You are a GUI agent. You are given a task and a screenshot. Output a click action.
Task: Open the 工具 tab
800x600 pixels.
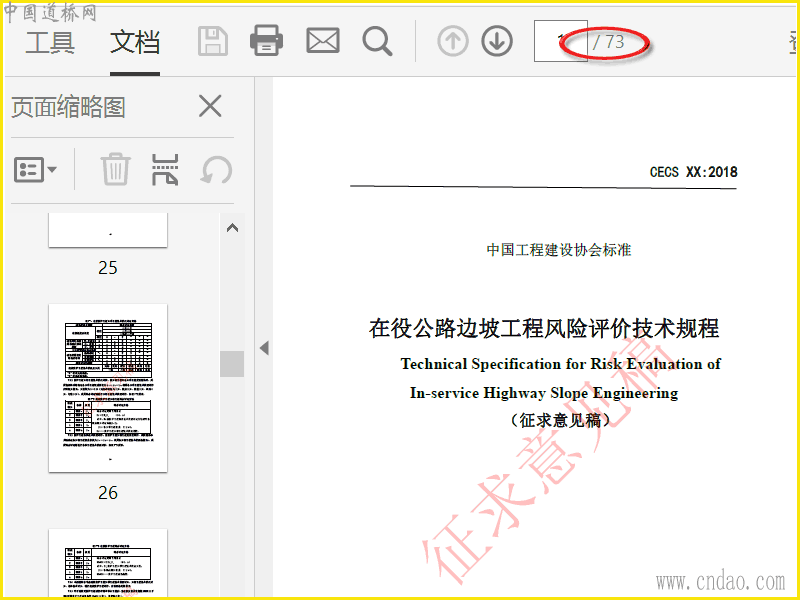(50, 42)
